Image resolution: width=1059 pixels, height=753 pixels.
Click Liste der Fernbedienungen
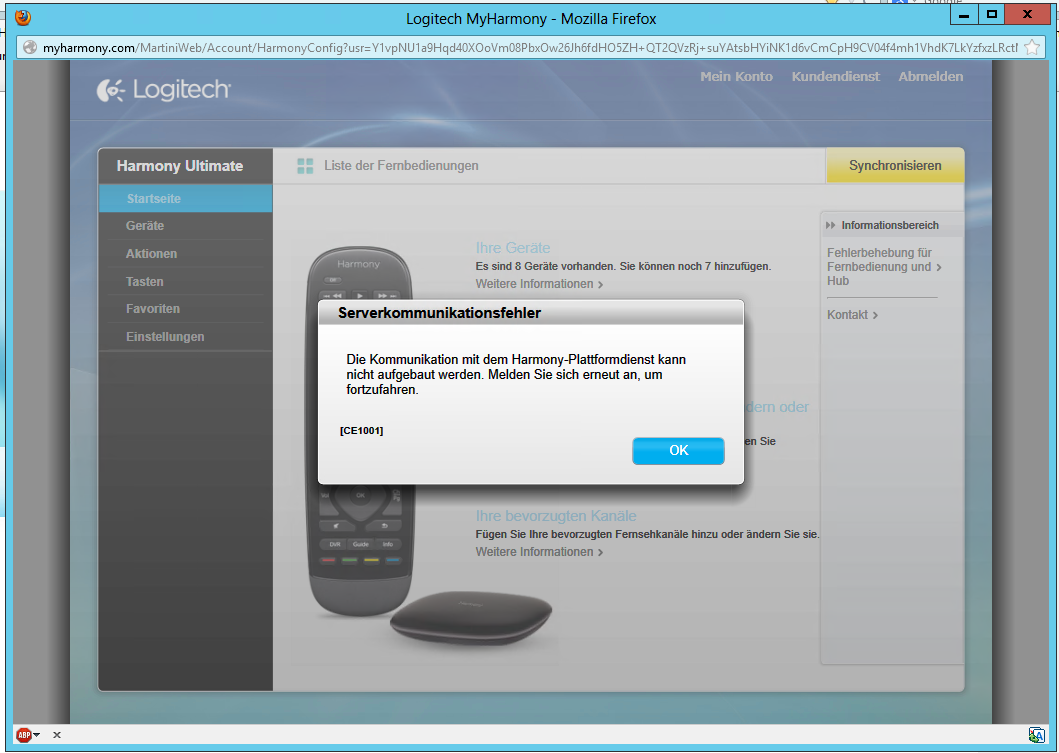point(401,165)
